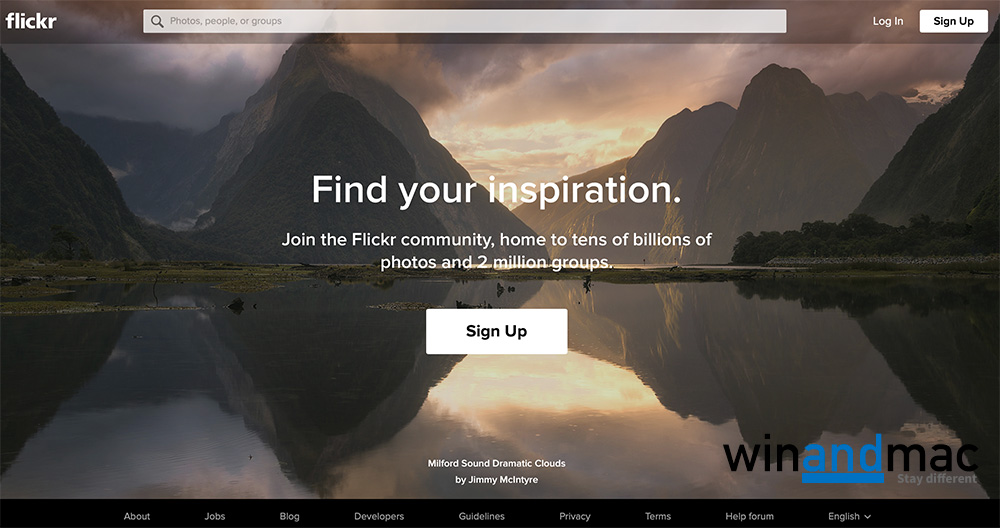Viewport: 1000px width, 528px height.
Task: Click the Find your inspiration headline
Action: tap(496, 190)
